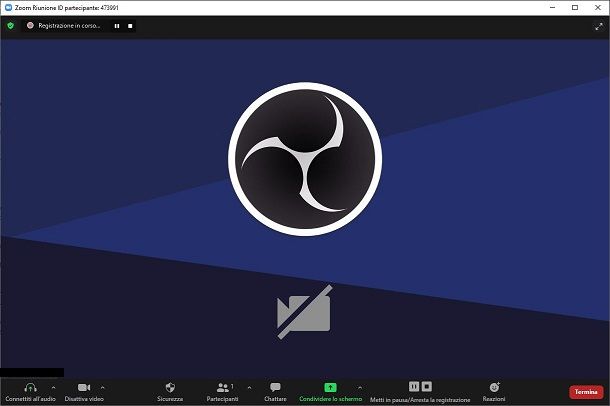The image size is (610, 406).
Task: Open video options chevron
Action: coord(103,387)
